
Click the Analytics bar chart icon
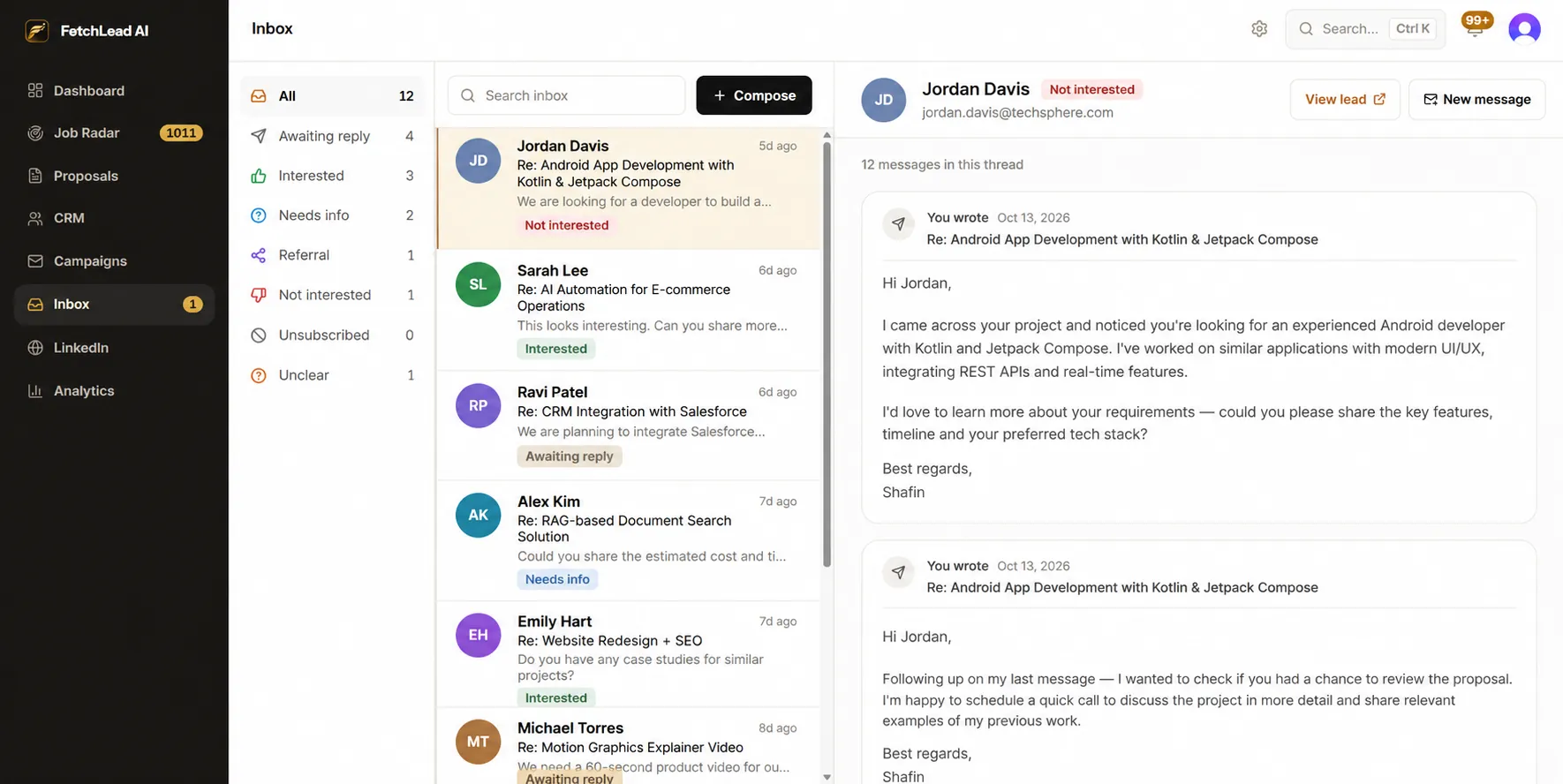pos(35,391)
